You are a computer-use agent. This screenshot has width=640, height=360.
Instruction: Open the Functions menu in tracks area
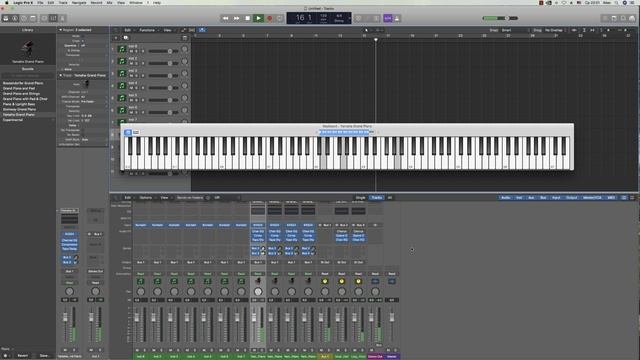pos(148,30)
